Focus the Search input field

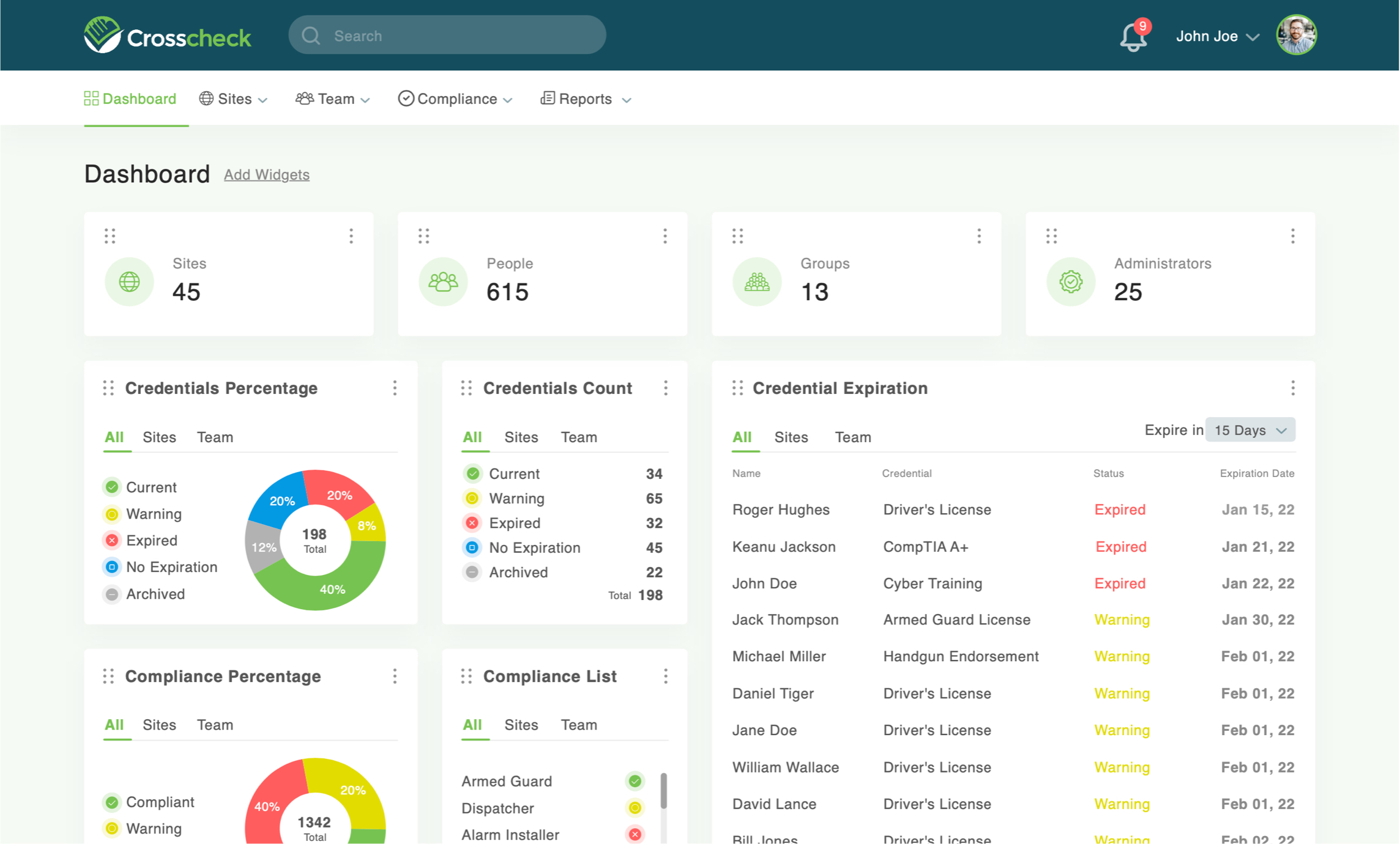click(x=447, y=35)
